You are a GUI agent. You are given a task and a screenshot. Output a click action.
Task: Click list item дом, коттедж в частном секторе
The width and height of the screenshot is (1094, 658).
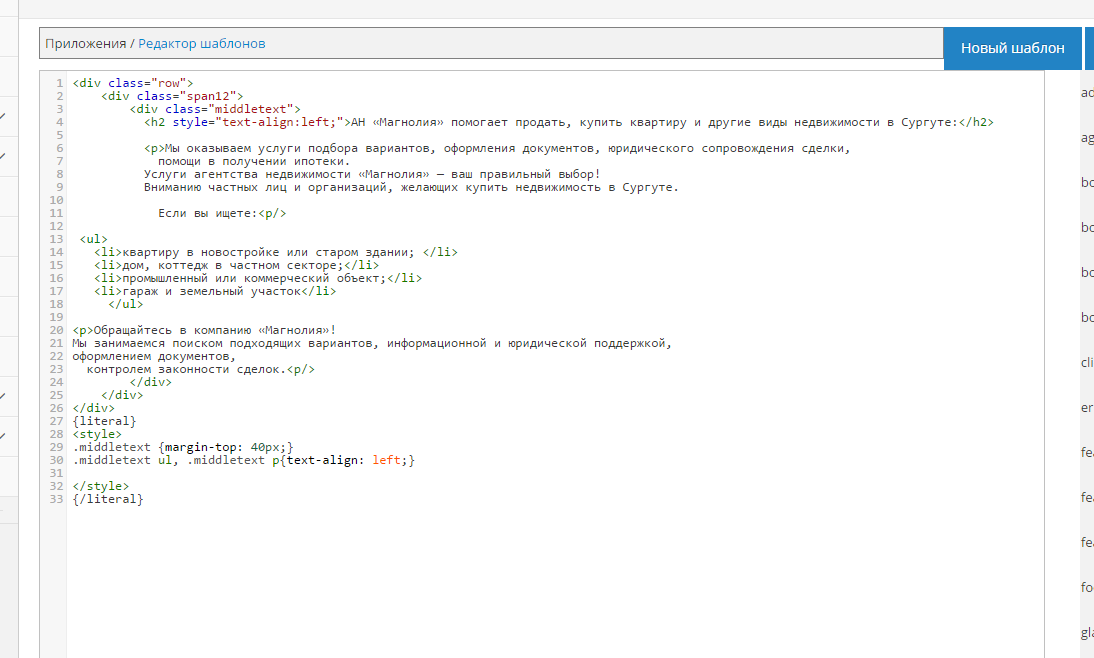(237, 265)
